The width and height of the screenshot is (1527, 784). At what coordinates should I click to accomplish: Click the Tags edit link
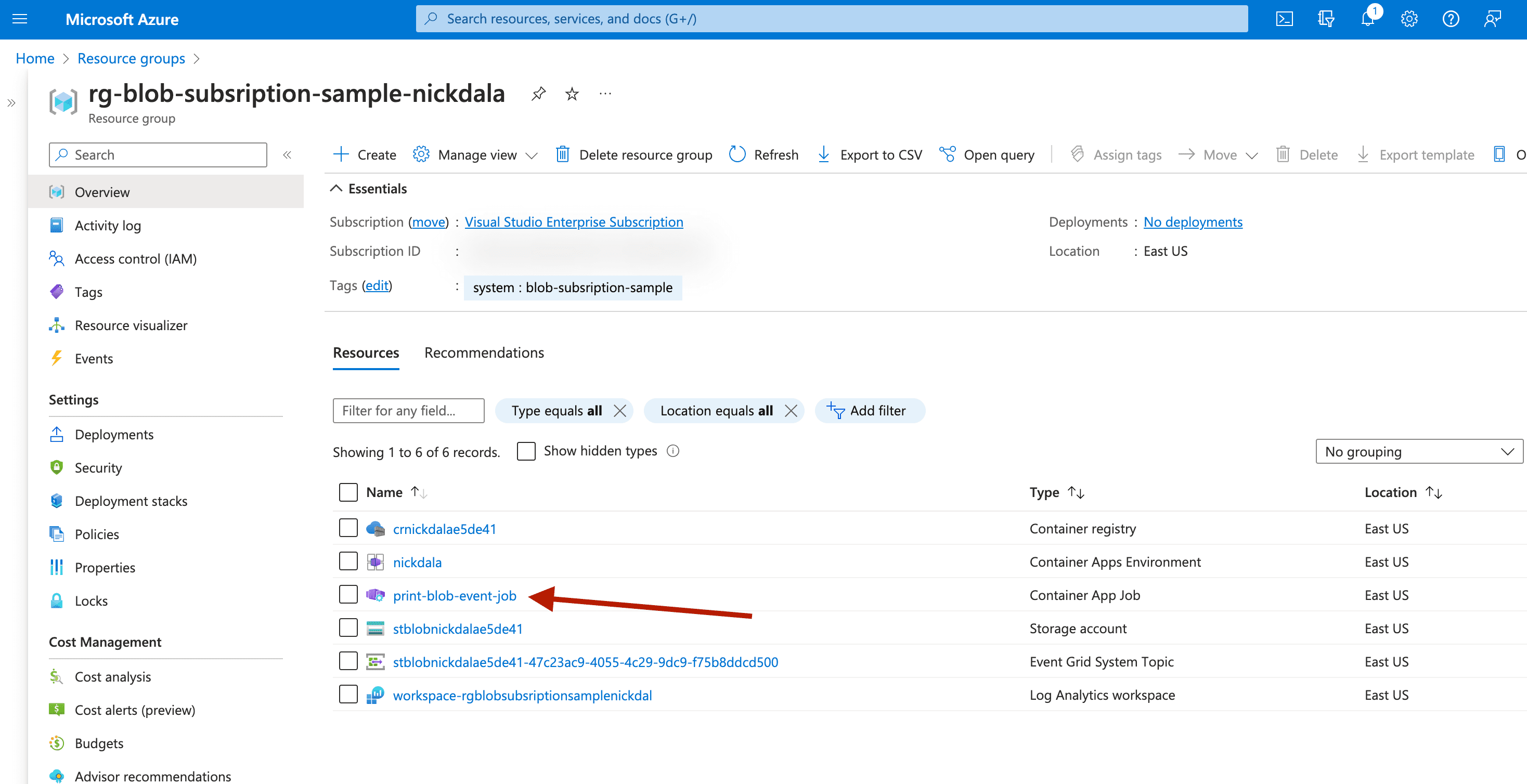(377, 285)
